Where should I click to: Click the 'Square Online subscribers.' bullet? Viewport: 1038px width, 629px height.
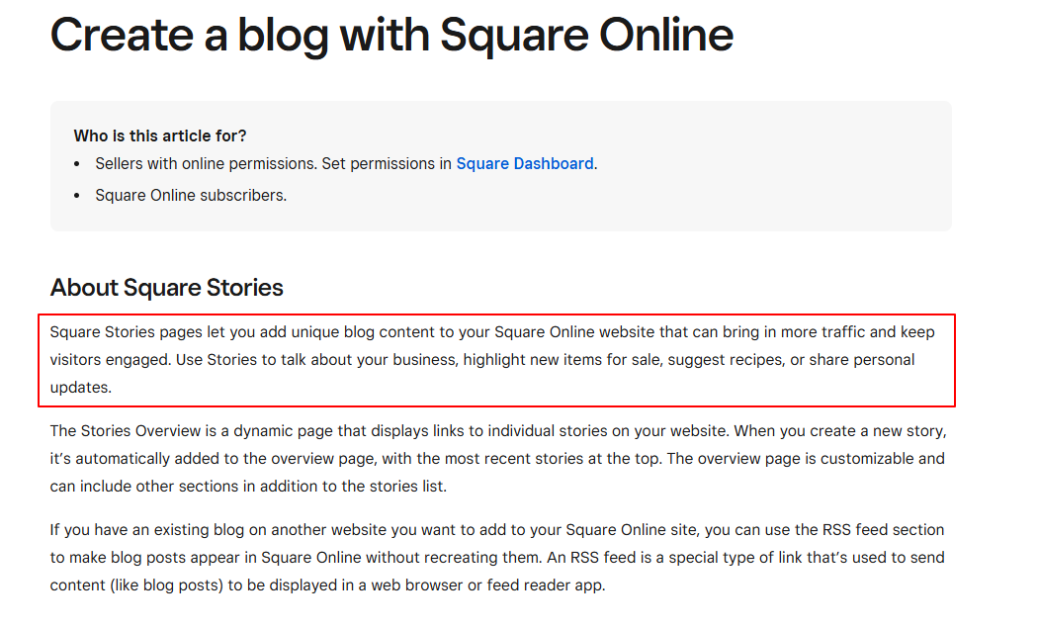[x=191, y=195]
